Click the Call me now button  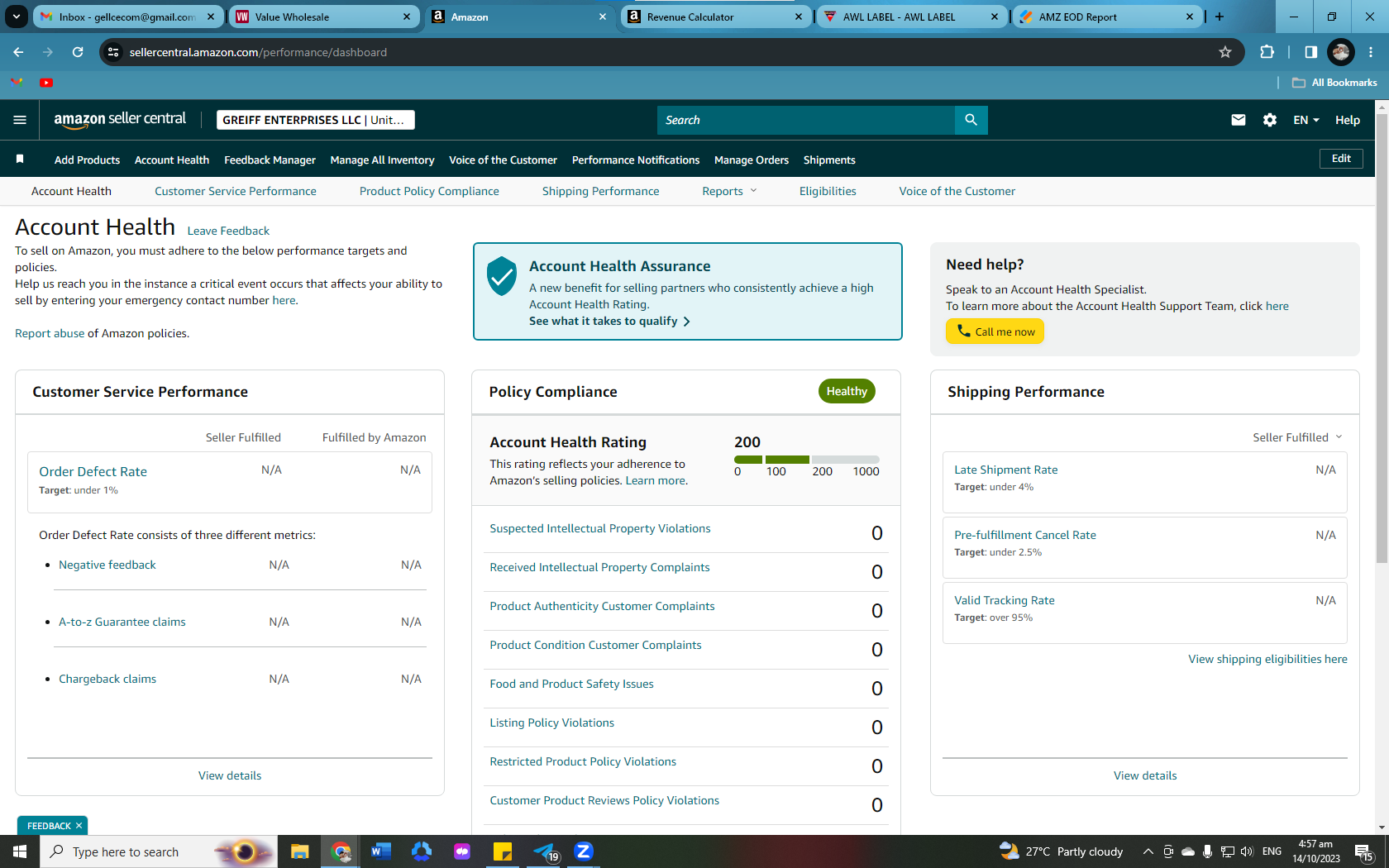(995, 331)
